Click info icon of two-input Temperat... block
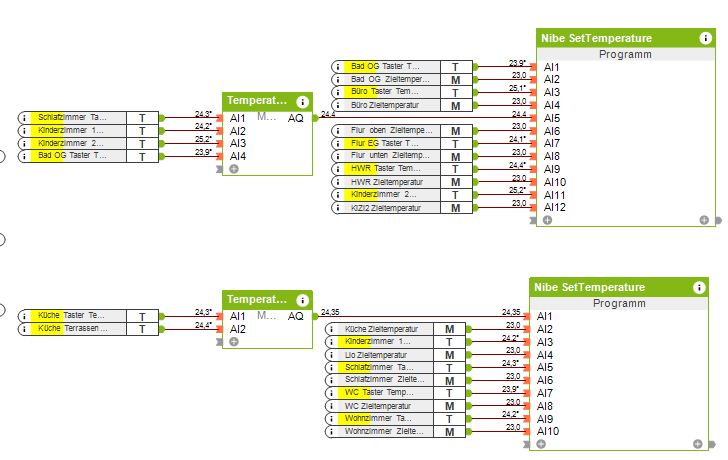This screenshot has height=460, width=728. pyautogui.click(x=302, y=301)
